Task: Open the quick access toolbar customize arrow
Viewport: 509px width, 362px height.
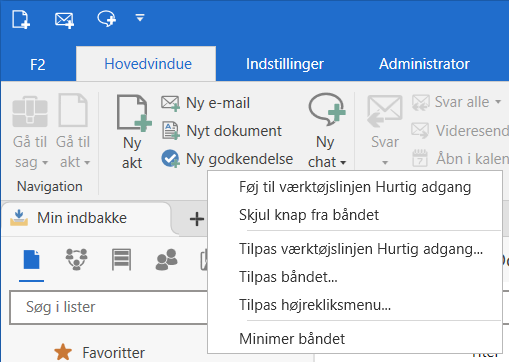Action: pyautogui.click(x=140, y=18)
